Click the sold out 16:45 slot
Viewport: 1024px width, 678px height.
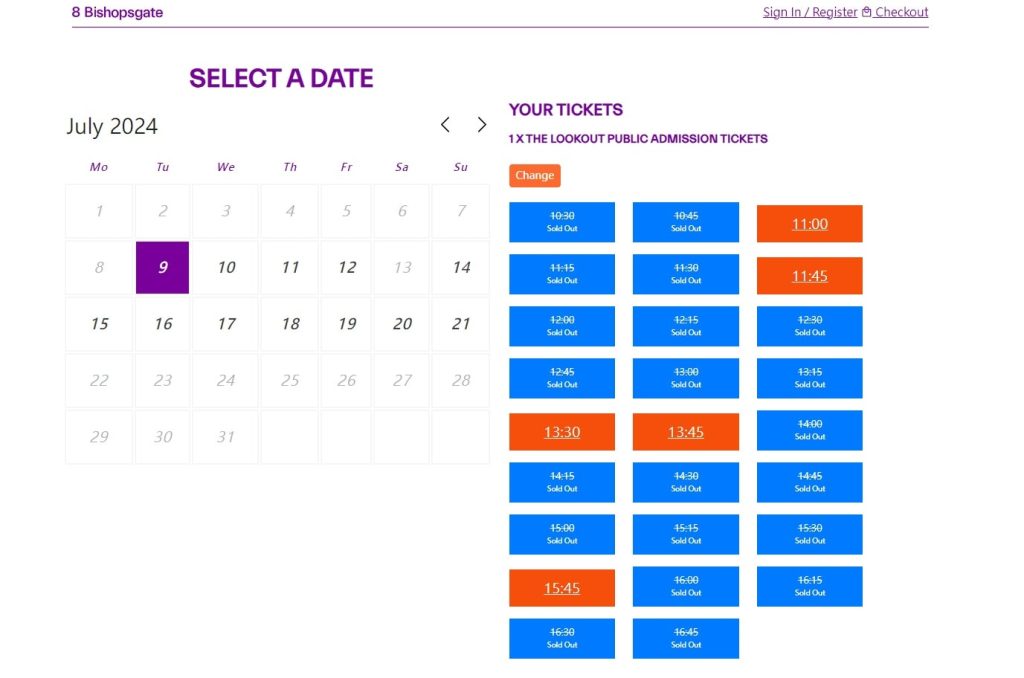686,638
